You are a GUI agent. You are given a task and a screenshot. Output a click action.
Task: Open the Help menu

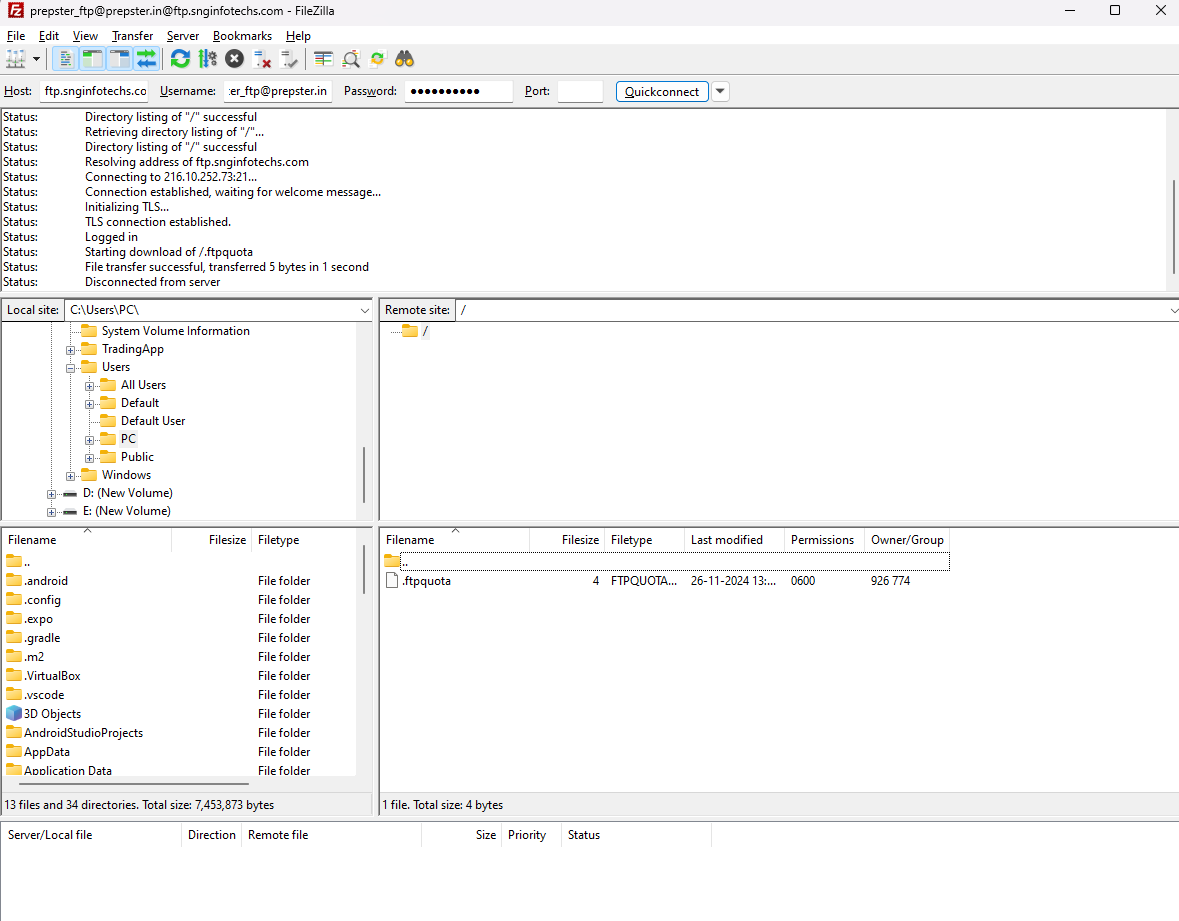click(298, 35)
